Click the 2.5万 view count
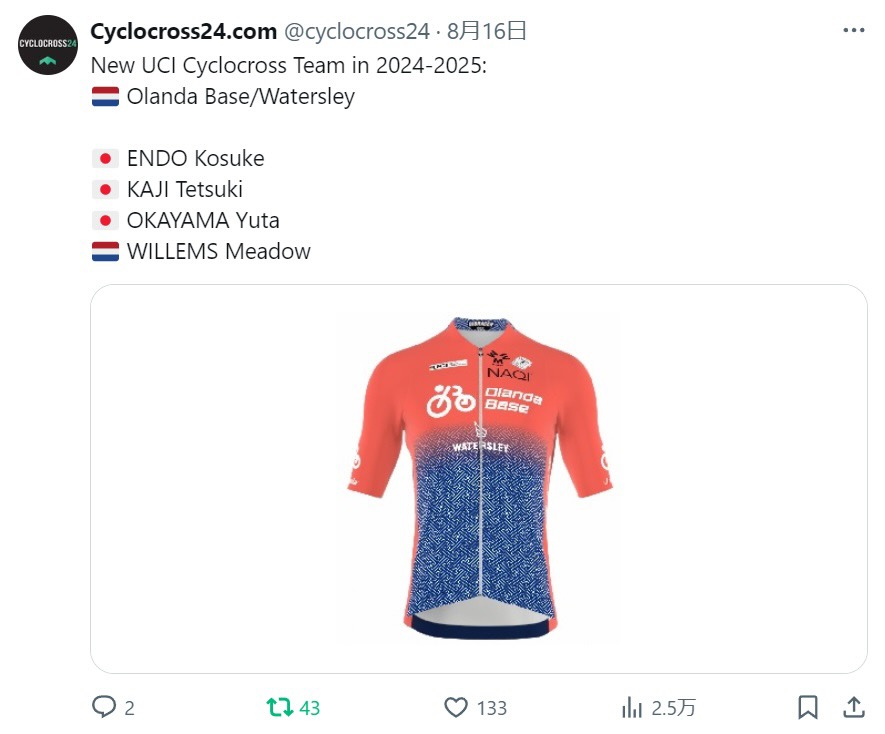885x734 pixels. point(674,708)
